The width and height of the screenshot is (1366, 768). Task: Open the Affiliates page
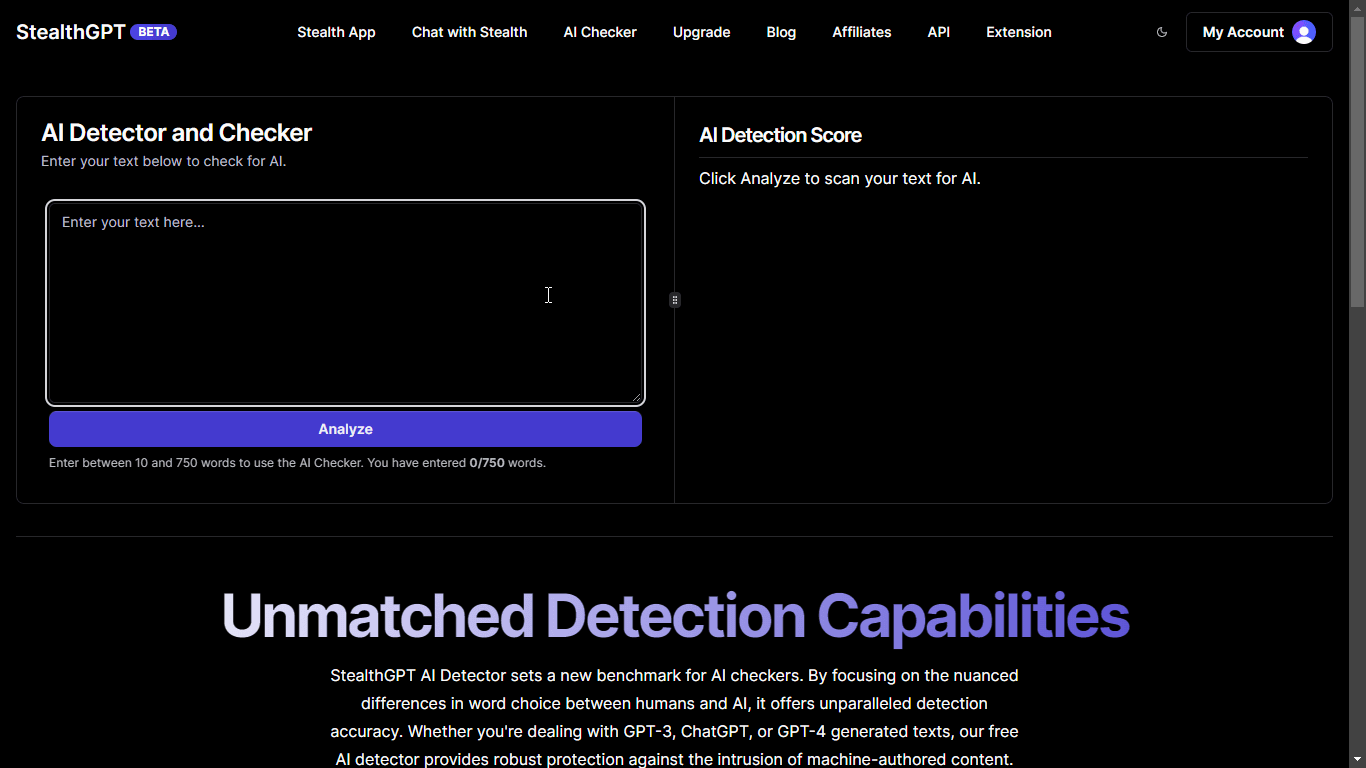point(861,32)
